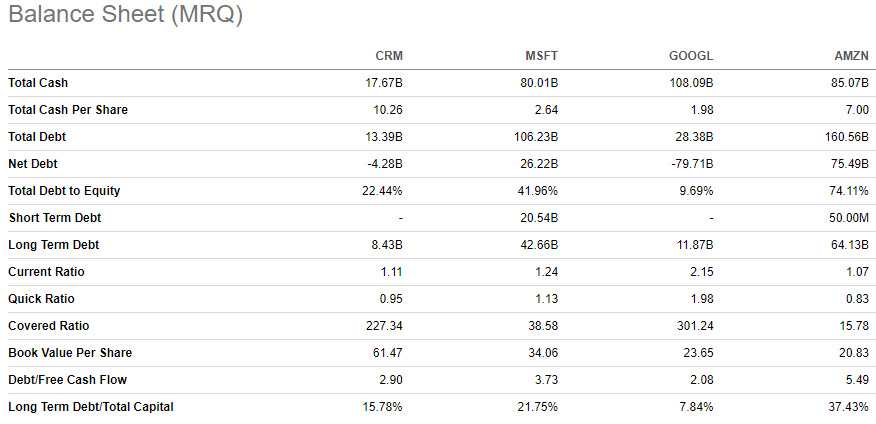Click the Covered Ratio row label
This screenshot has height=424, width=876.
click(49, 326)
